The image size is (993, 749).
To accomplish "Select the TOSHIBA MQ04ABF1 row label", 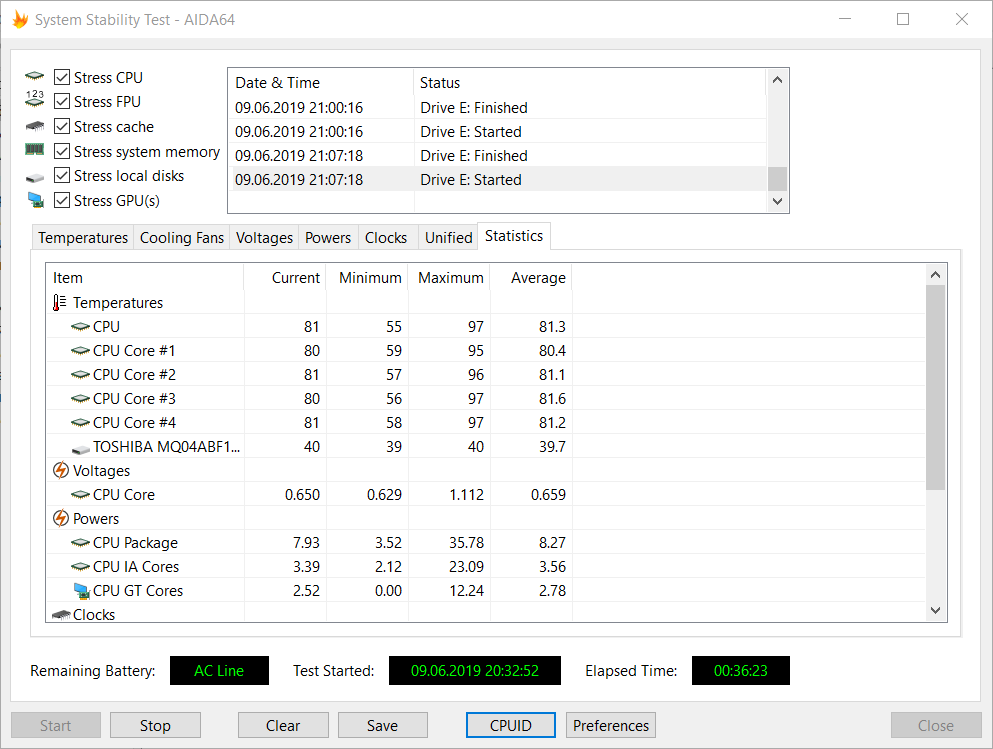I will 167,446.
